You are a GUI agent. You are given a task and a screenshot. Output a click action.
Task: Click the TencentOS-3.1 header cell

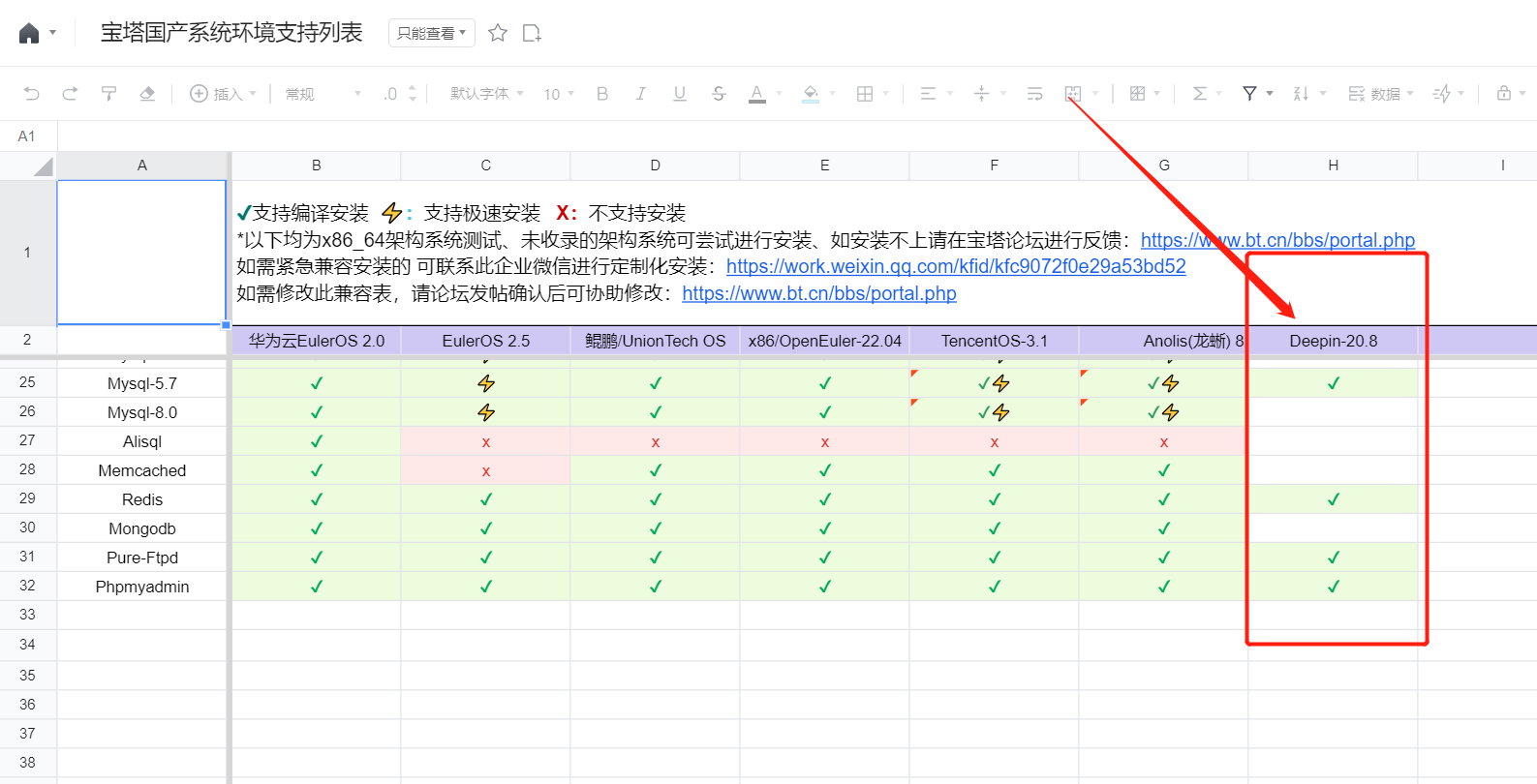[995, 341]
